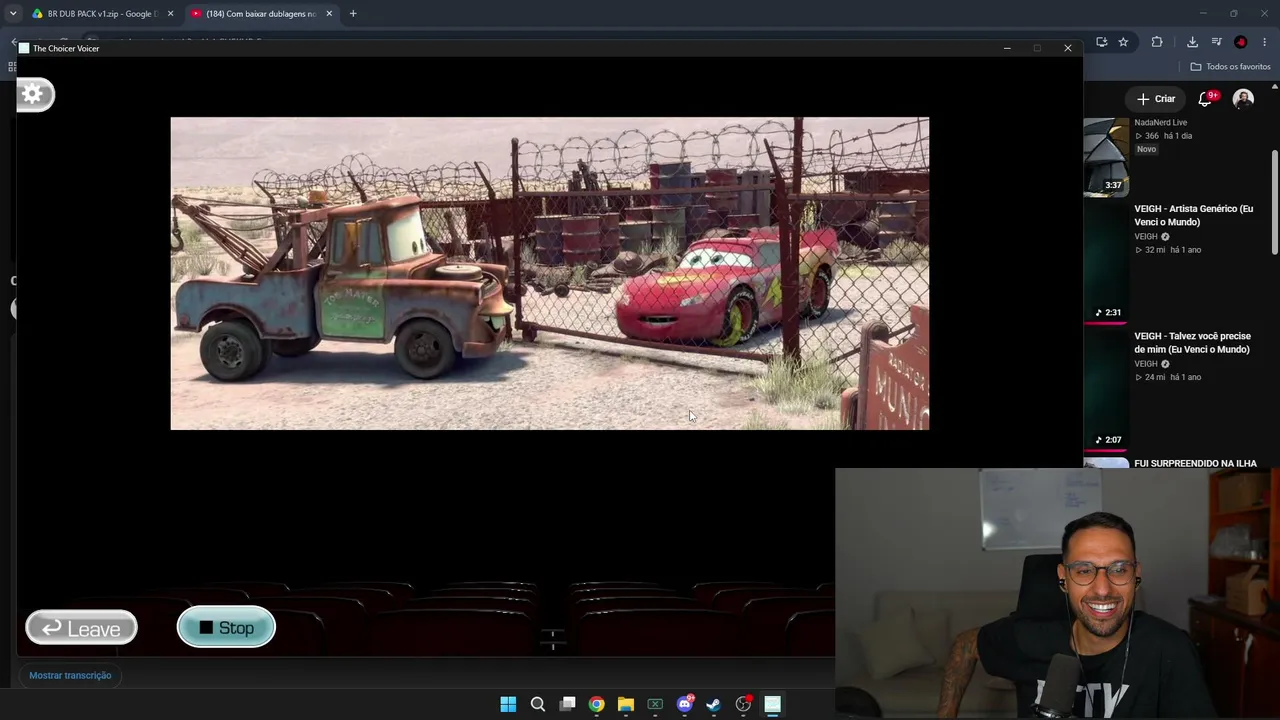Open the 'Todos os favoritos' bookmarks folder

(1230, 67)
